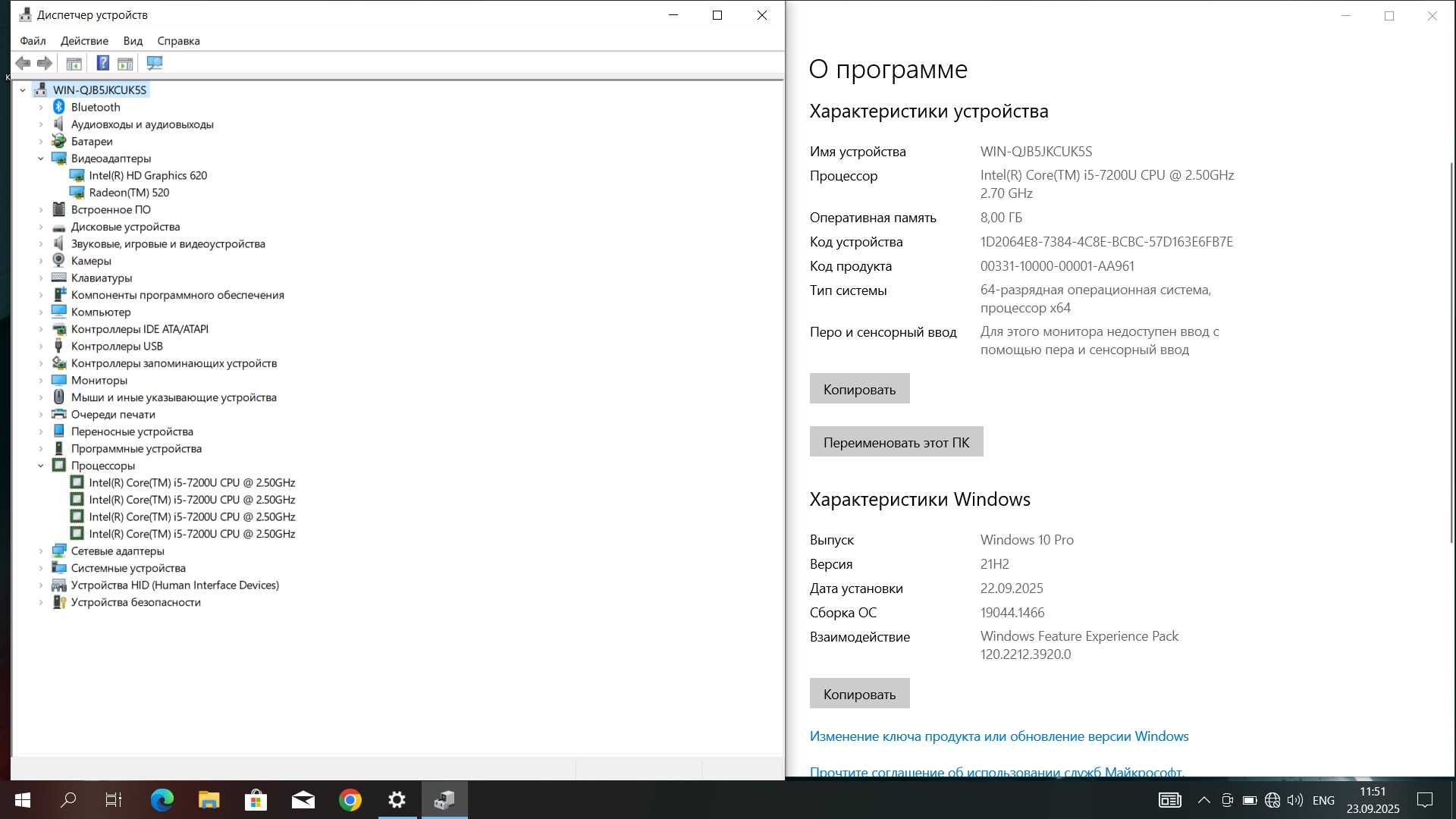
Task: Expand Мыши и иные указывающие устройства node
Action: (x=41, y=397)
